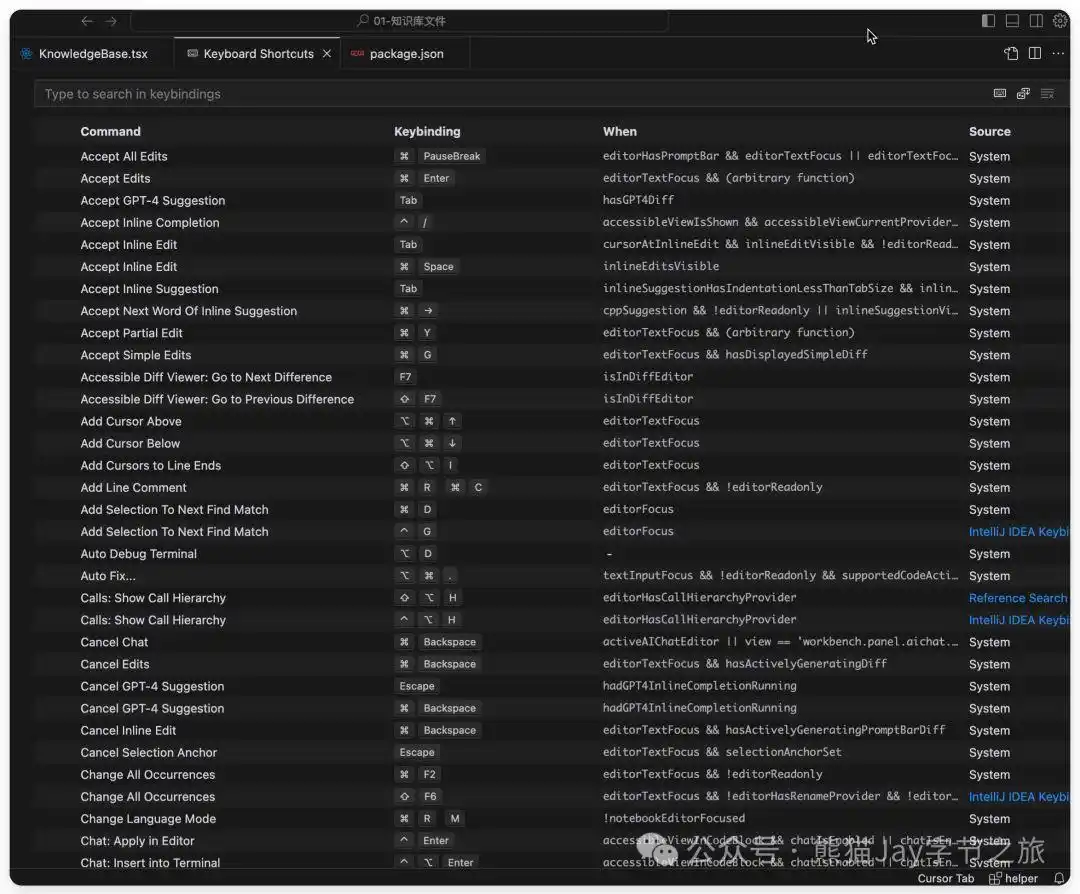Switch to the KnowledgeBase.tsx tab
Viewport: 1080px width, 894px height.
tap(93, 53)
